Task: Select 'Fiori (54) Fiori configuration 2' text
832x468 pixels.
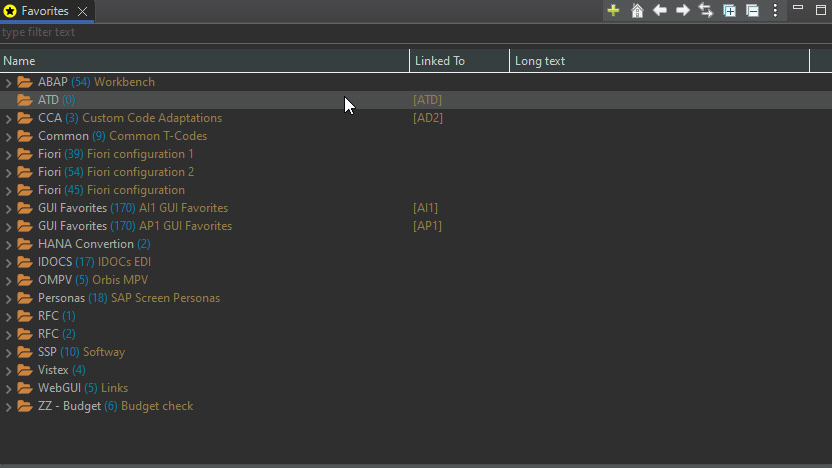Action: 116,172
